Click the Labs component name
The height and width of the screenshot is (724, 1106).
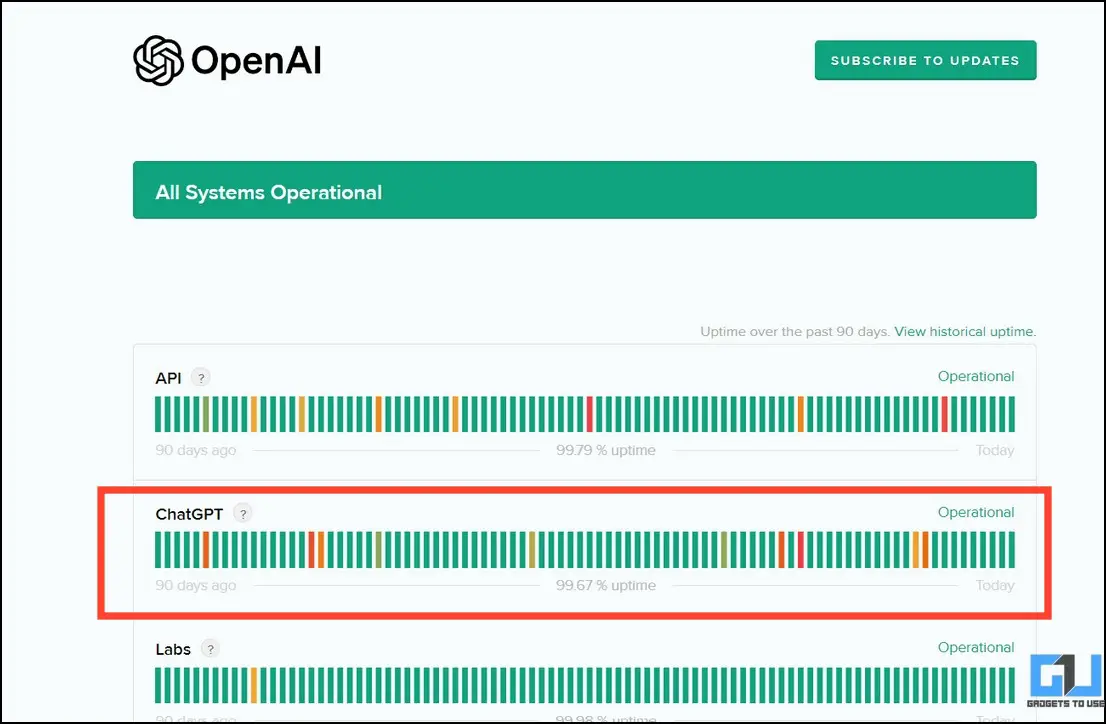pos(173,649)
